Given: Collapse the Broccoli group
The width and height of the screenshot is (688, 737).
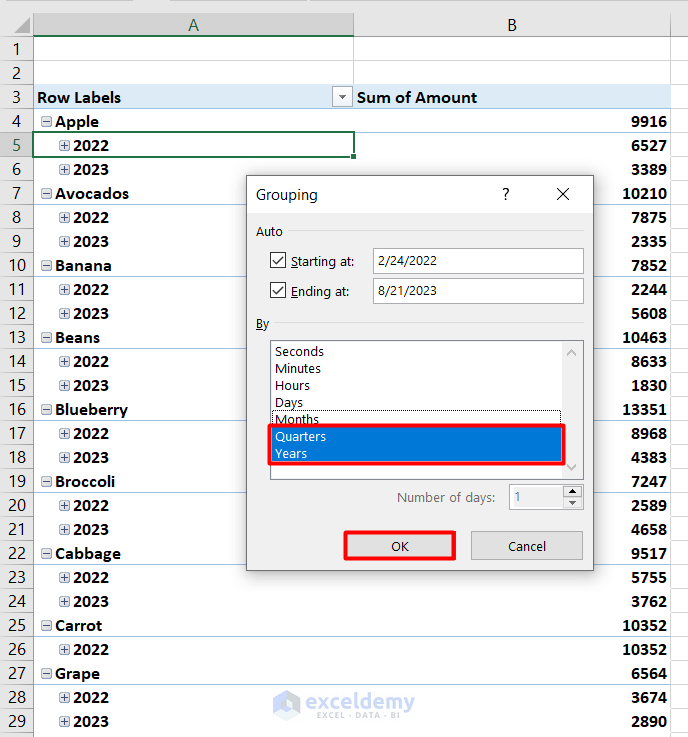Looking at the screenshot, I should (x=46, y=481).
